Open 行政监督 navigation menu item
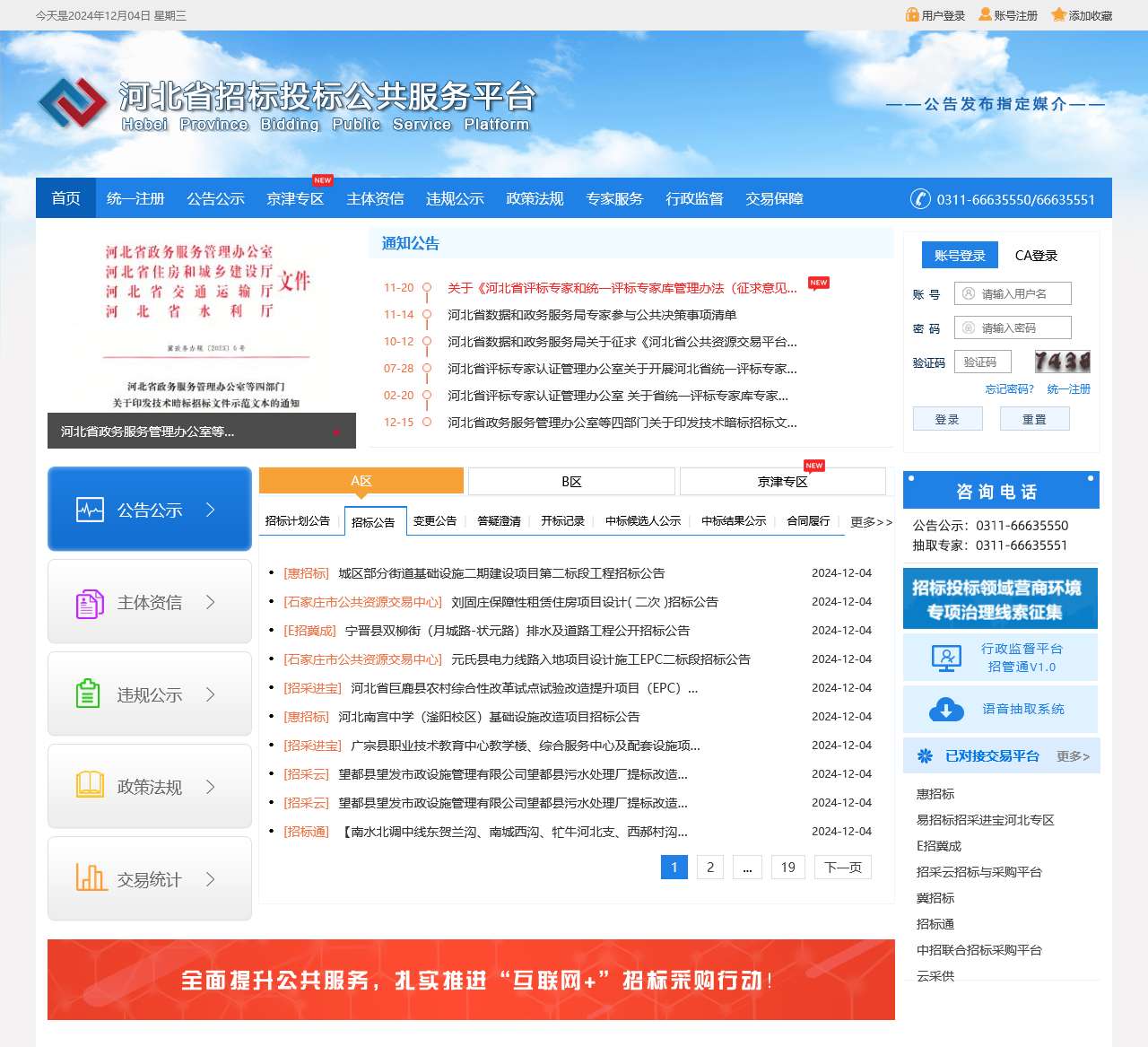This screenshot has height=1047, width=1148. point(694,198)
